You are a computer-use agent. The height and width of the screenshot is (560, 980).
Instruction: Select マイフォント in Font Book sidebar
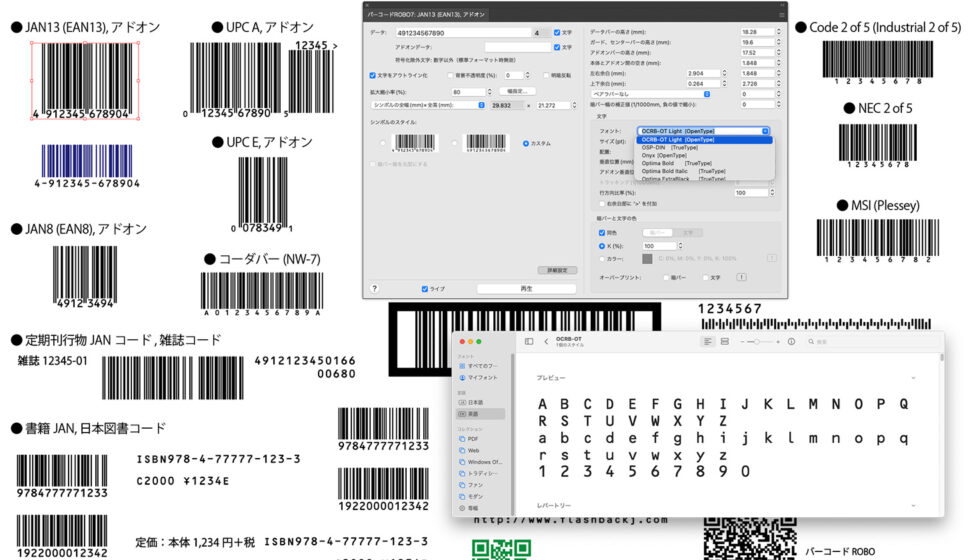tap(478, 378)
